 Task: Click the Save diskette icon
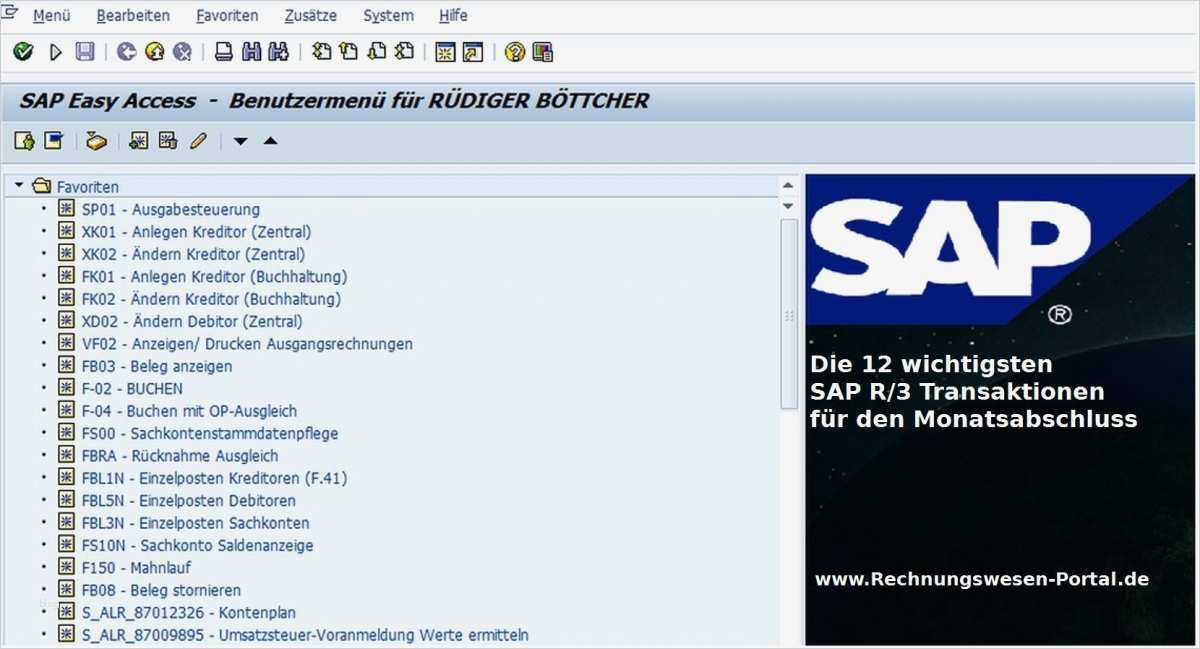(85, 51)
